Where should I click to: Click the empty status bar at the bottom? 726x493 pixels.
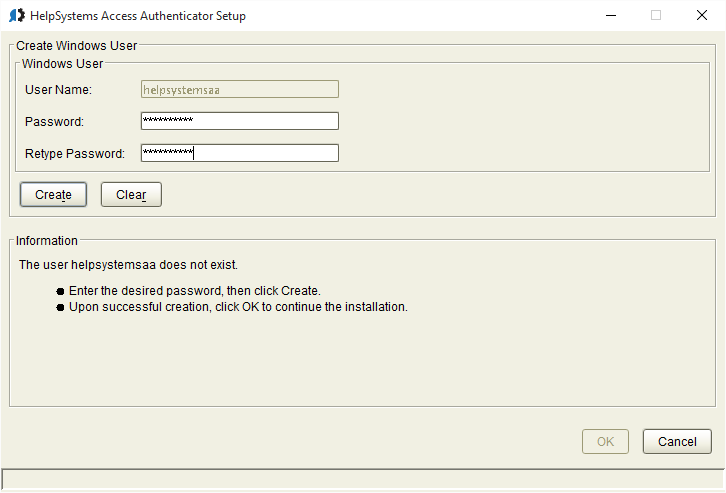click(x=362, y=479)
